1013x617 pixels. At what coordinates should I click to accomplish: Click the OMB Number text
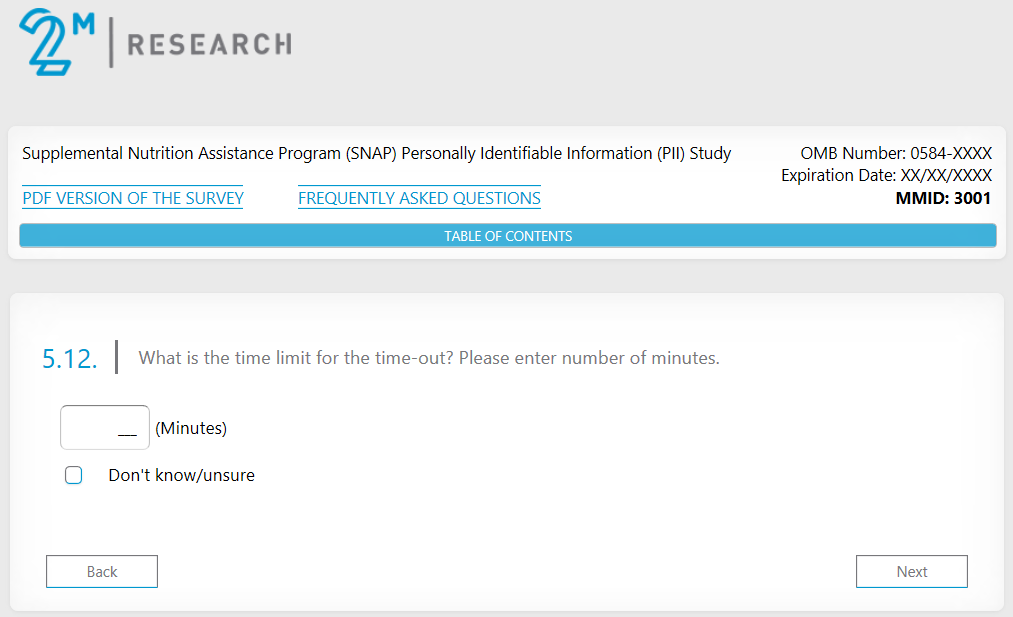tap(896, 153)
